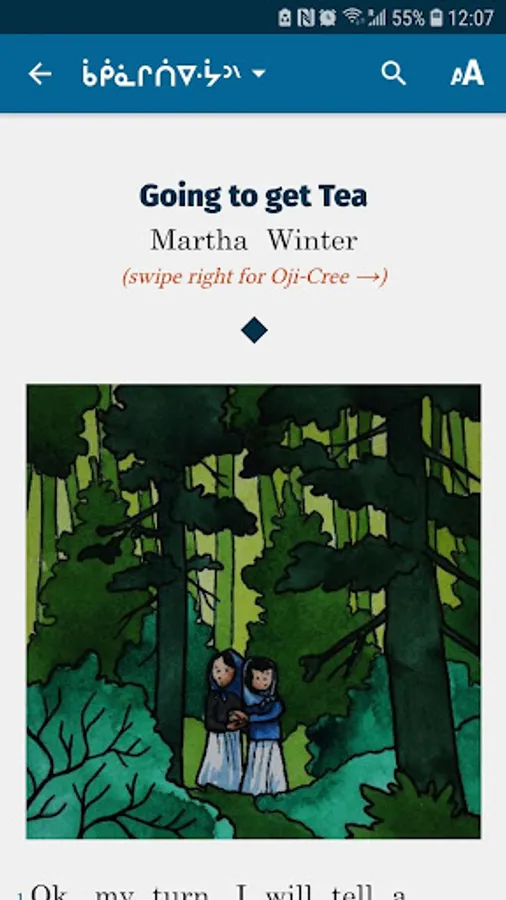Tap the signal strength bars icon

376,17
